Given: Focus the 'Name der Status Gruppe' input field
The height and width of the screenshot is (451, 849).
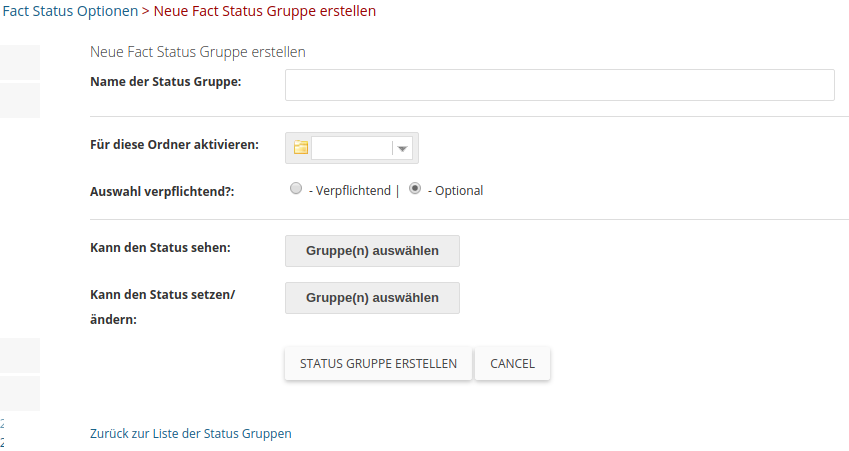Looking at the screenshot, I should tap(559, 85).
